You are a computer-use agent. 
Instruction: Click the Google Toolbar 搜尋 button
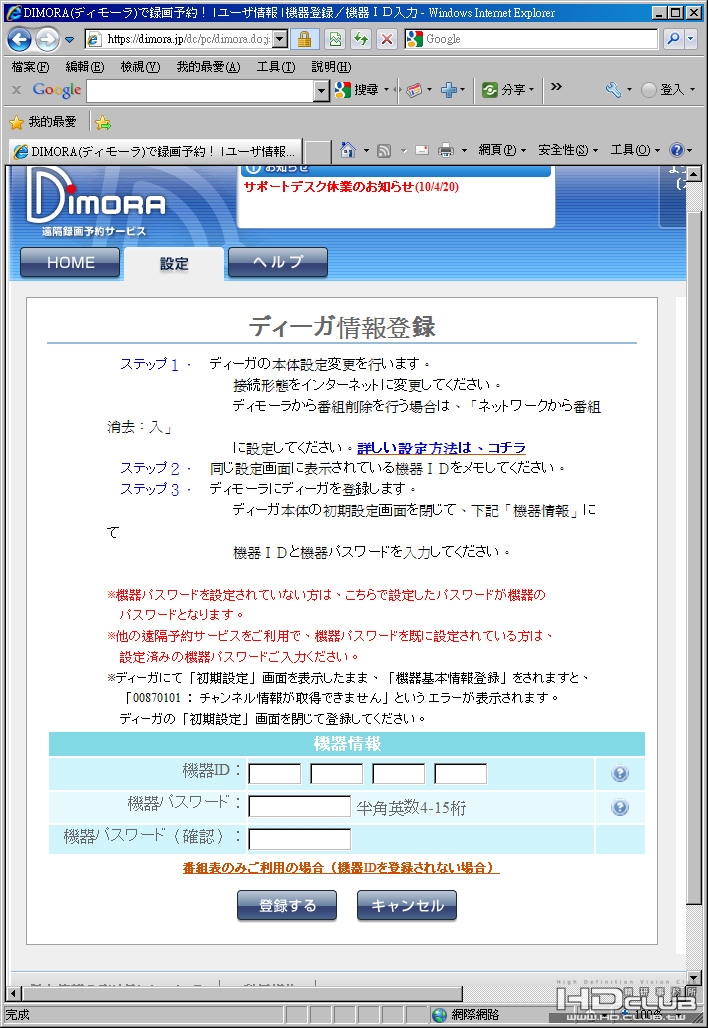point(357,90)
